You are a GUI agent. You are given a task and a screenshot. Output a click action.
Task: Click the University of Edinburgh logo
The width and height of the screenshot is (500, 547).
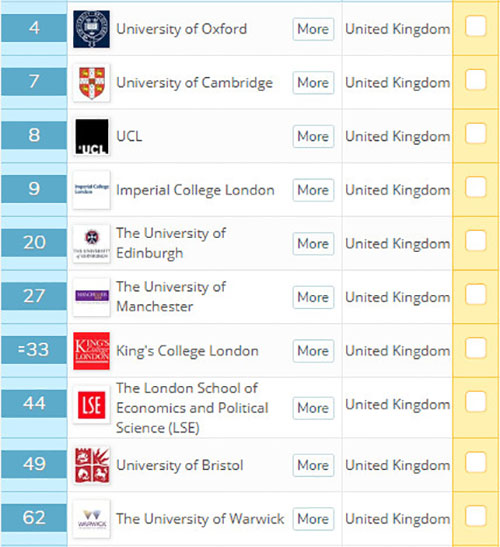coord(91,244)
